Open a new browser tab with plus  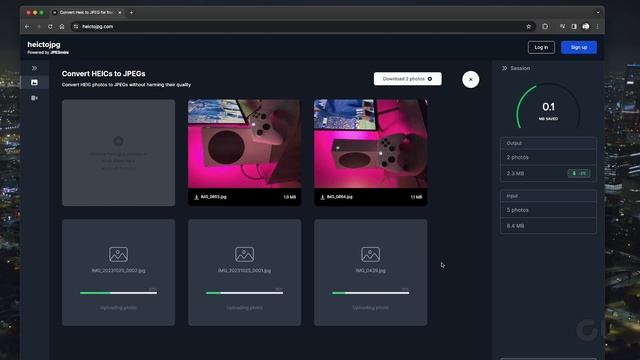coord(131,13)
